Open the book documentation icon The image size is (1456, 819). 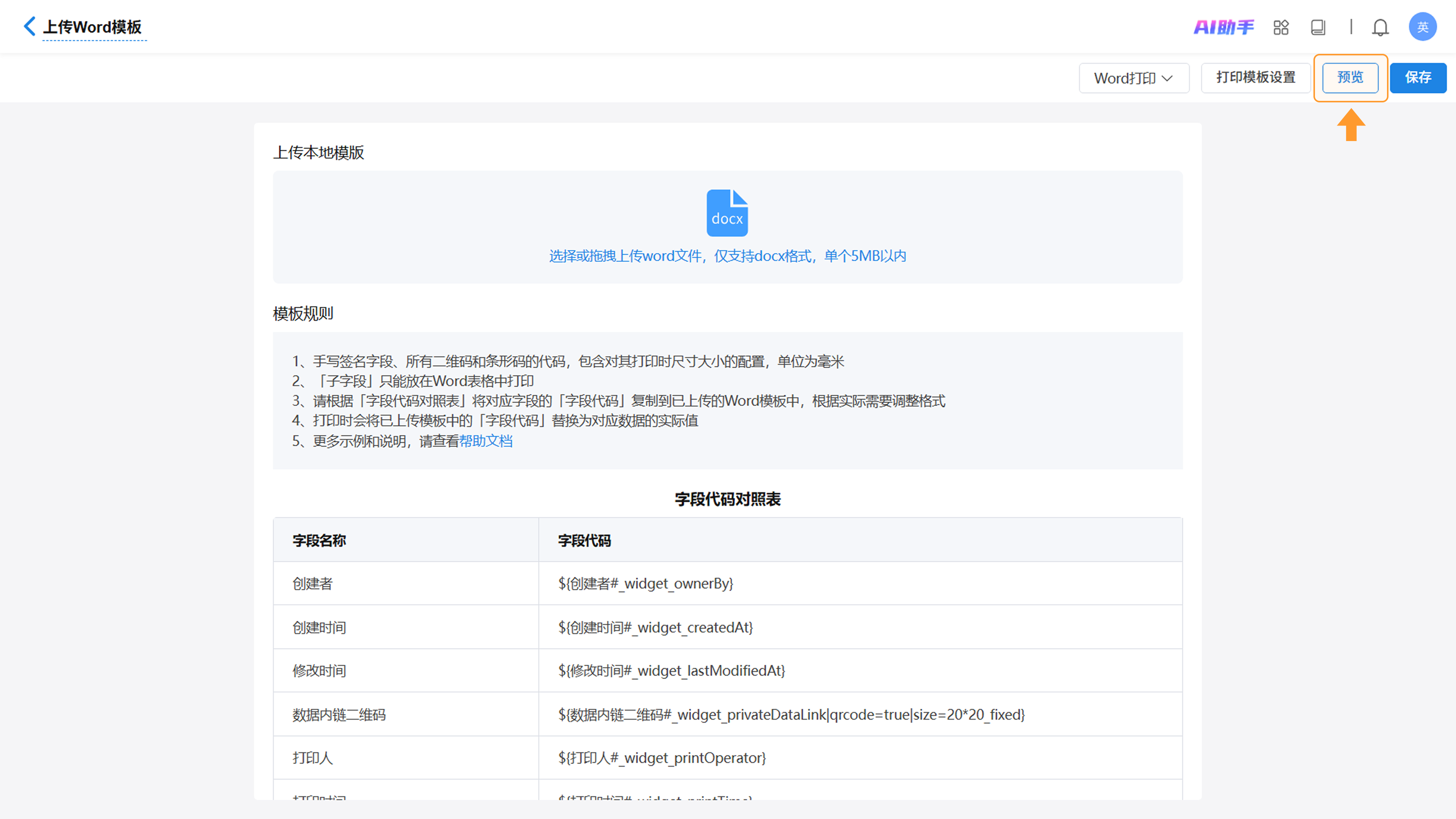pyautogui.click(x=1318, y=27)
